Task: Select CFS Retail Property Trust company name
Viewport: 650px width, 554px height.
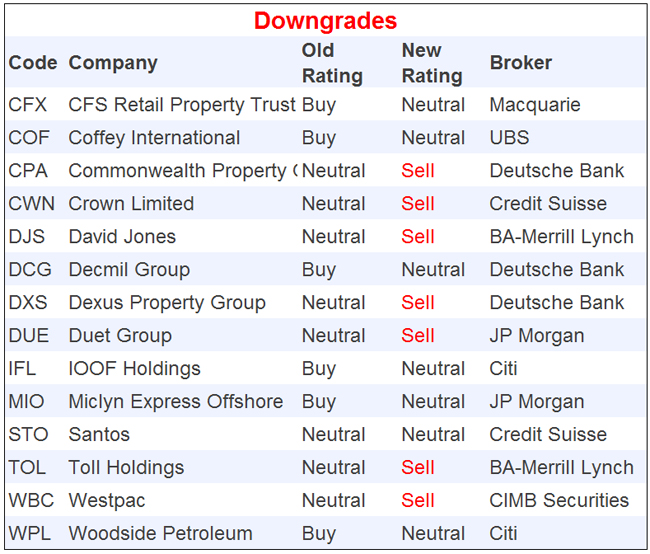Action: (x=182, y=105)
